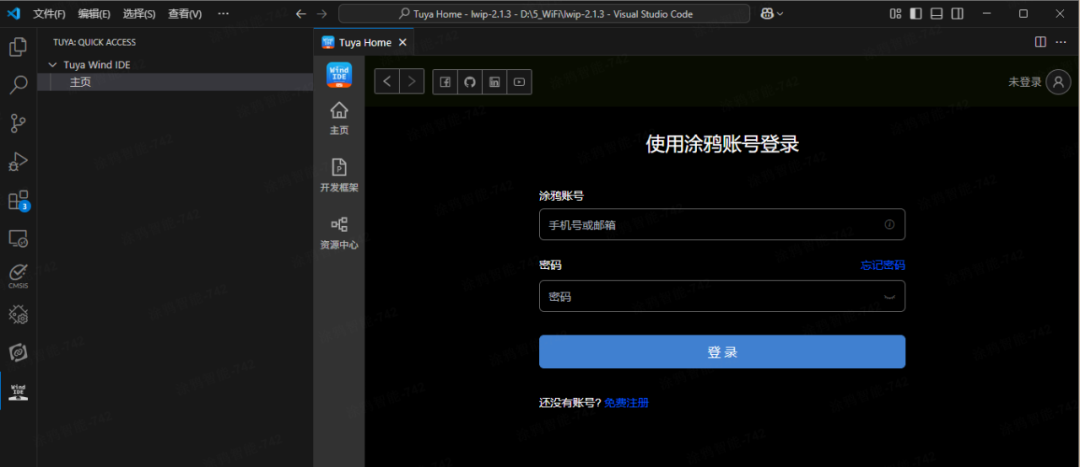Click the forward arrow in Tuya Home toolbar

[x=412, y=82]
